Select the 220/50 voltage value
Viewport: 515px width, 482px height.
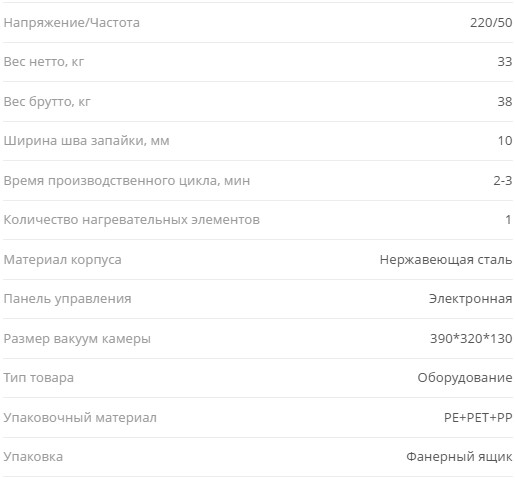click(491, 23)
